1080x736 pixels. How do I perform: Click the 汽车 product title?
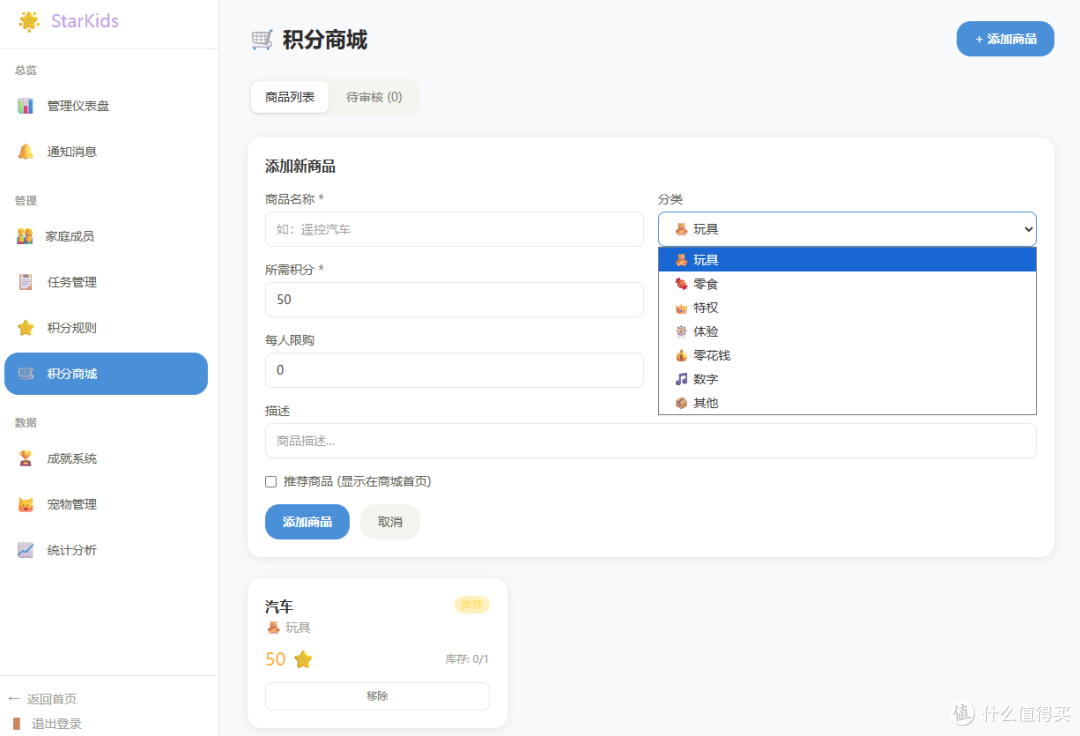click(279, 607)
